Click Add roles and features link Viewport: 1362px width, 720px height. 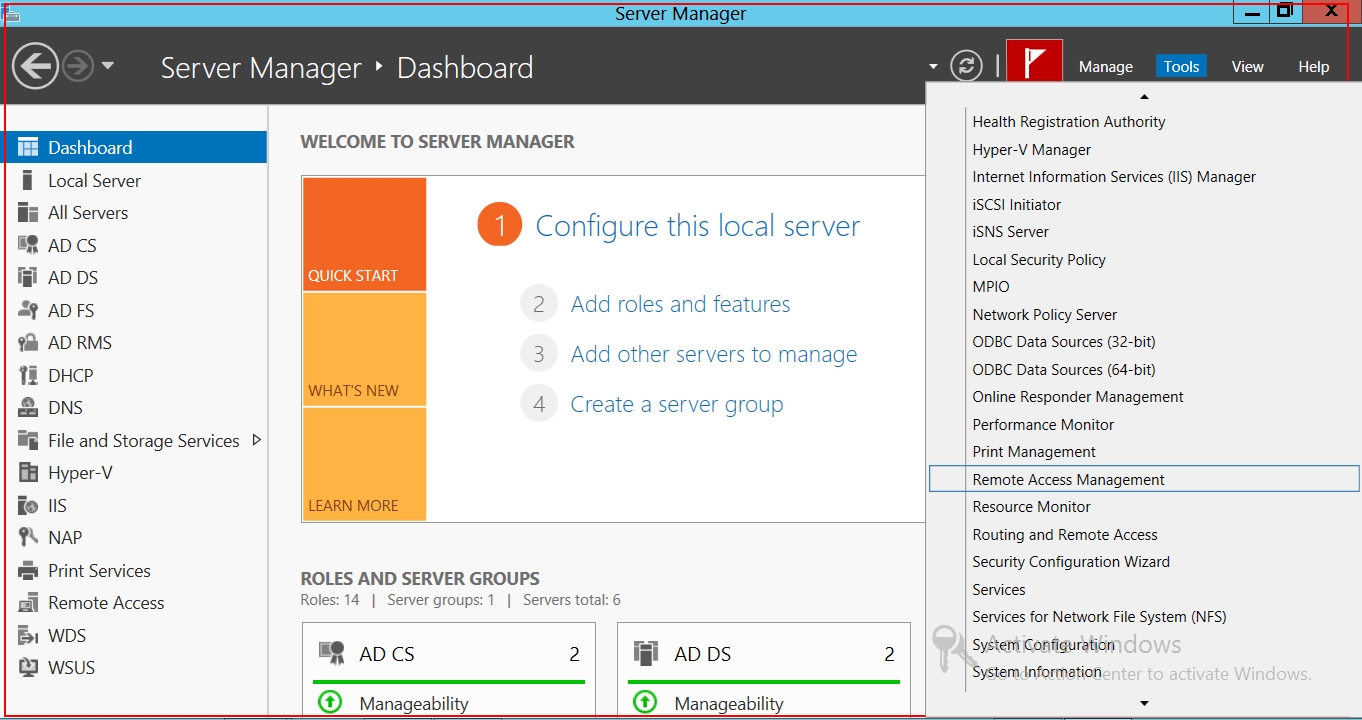click(x=680, y=304)
